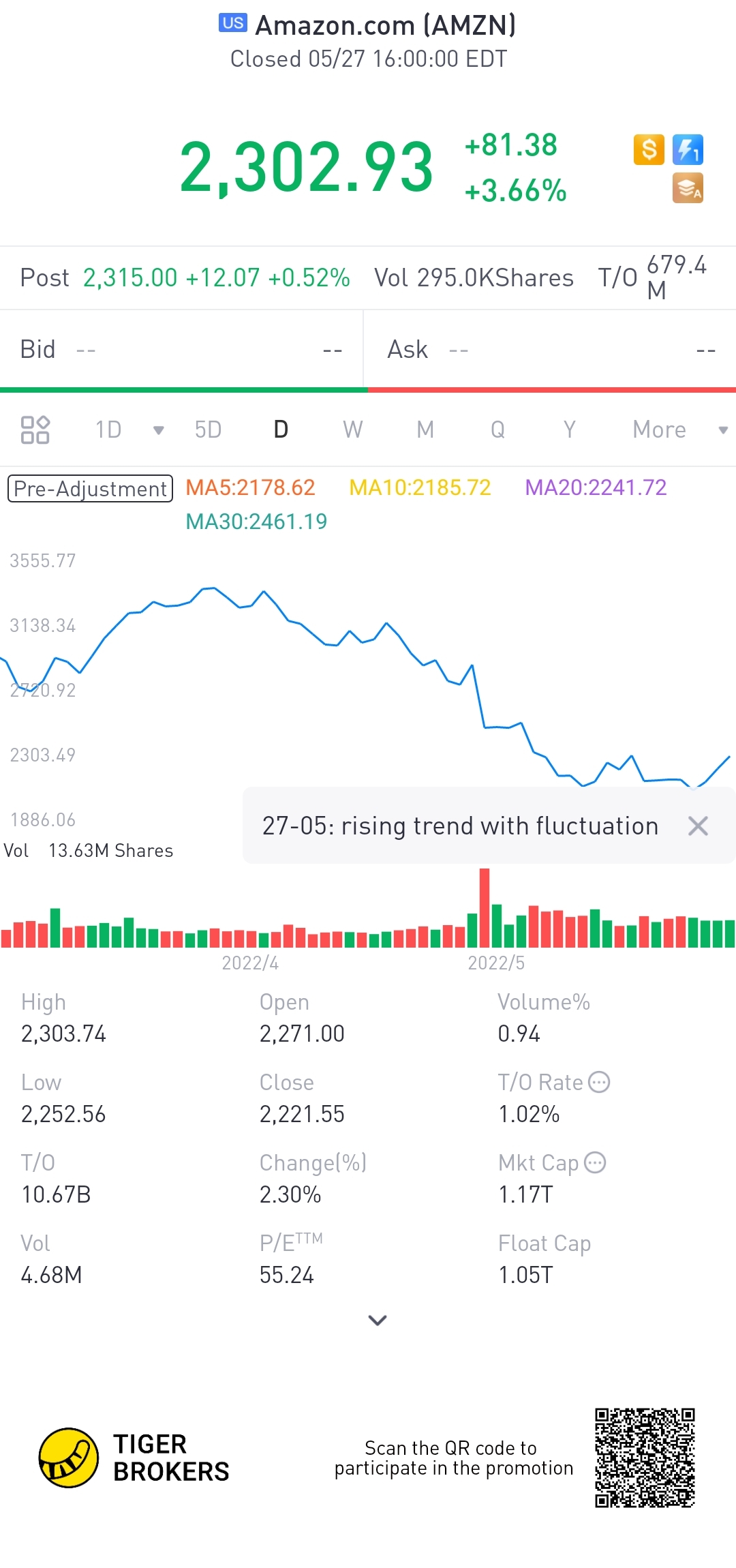Tap the T/O Rate value 1.02%
The image size is (736, 1568).
pyautogui.click(x=529, y=1114)
